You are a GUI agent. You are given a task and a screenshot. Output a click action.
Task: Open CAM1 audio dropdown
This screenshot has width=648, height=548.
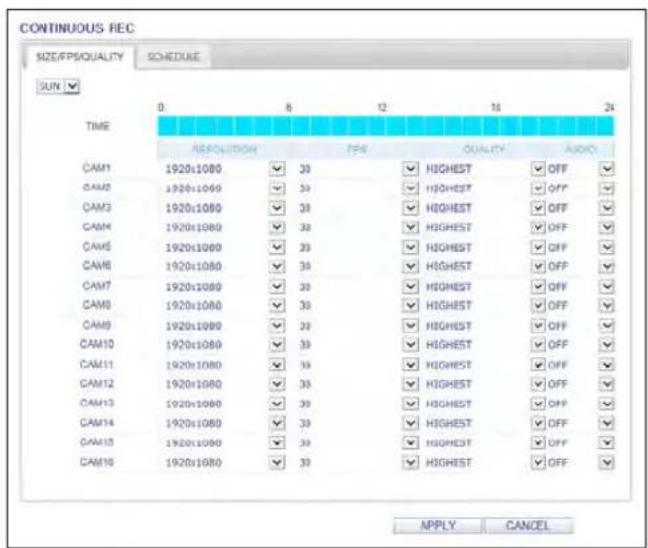tap(607, 169)
